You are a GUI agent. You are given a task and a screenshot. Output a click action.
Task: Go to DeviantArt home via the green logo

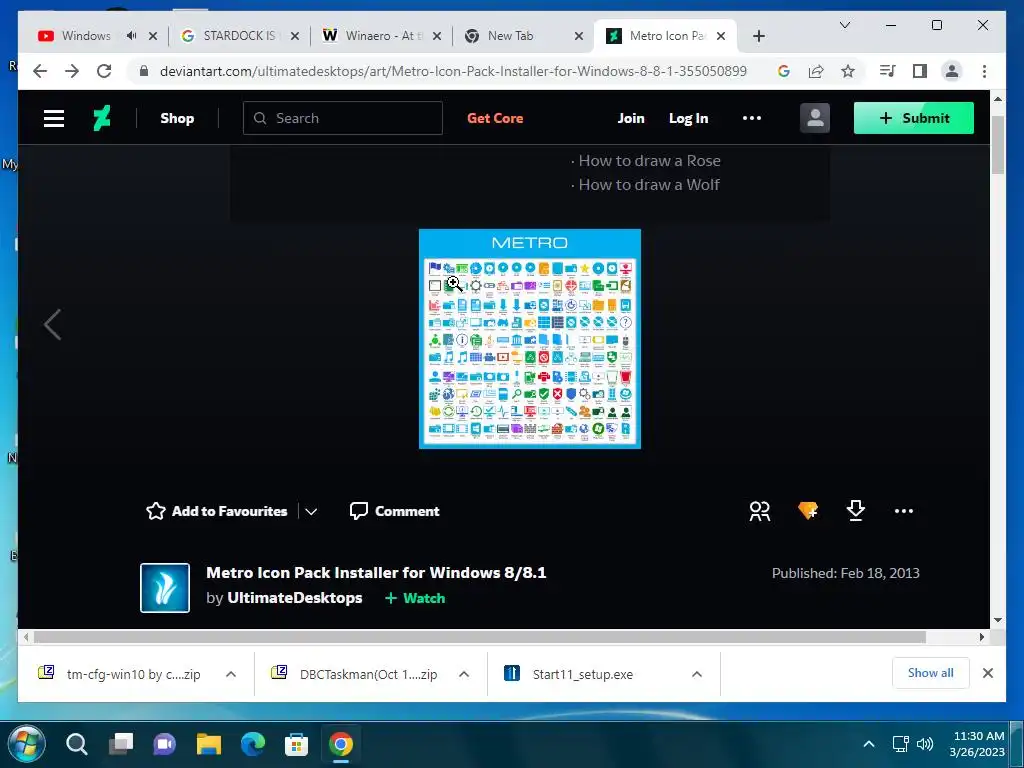click(101, 118)
